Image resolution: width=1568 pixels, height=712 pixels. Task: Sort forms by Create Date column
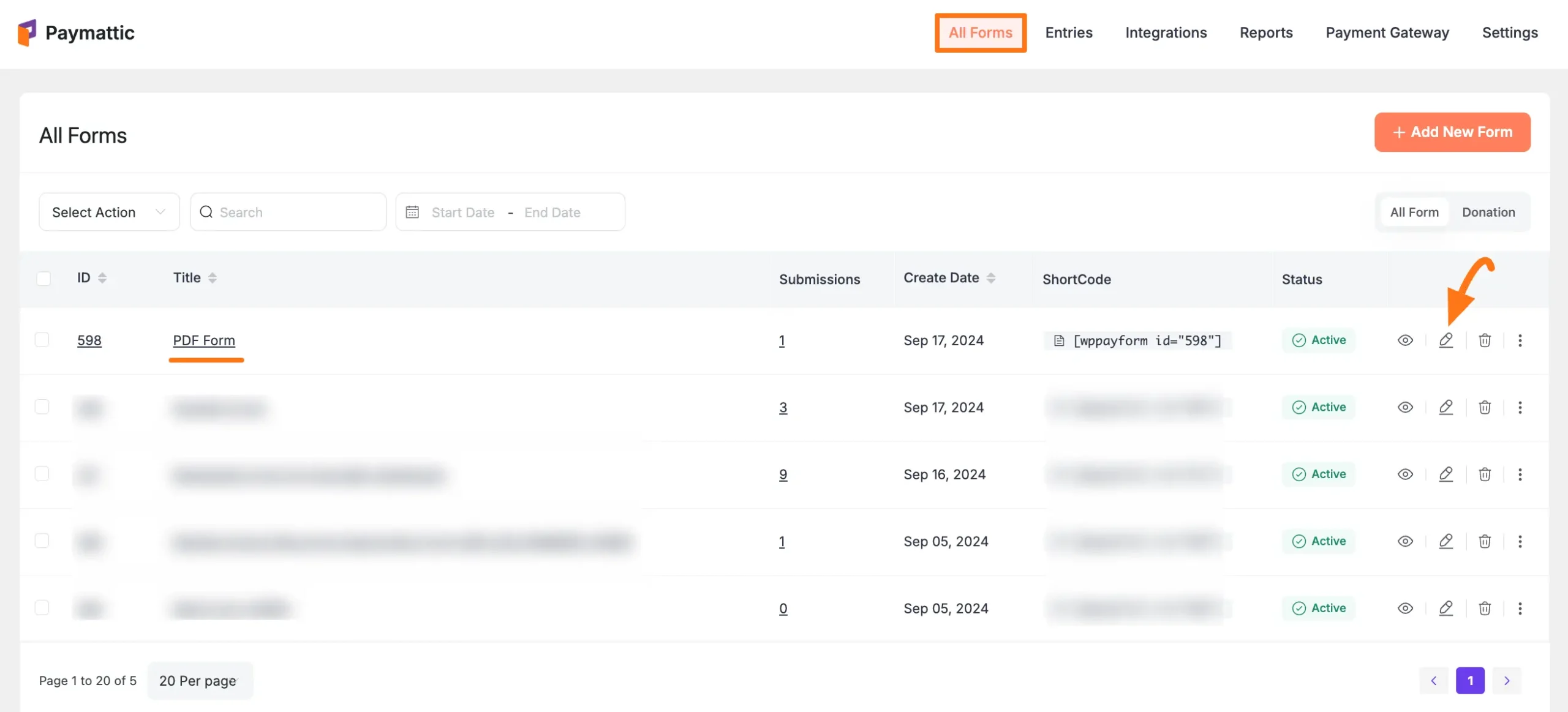coord(990,278)
